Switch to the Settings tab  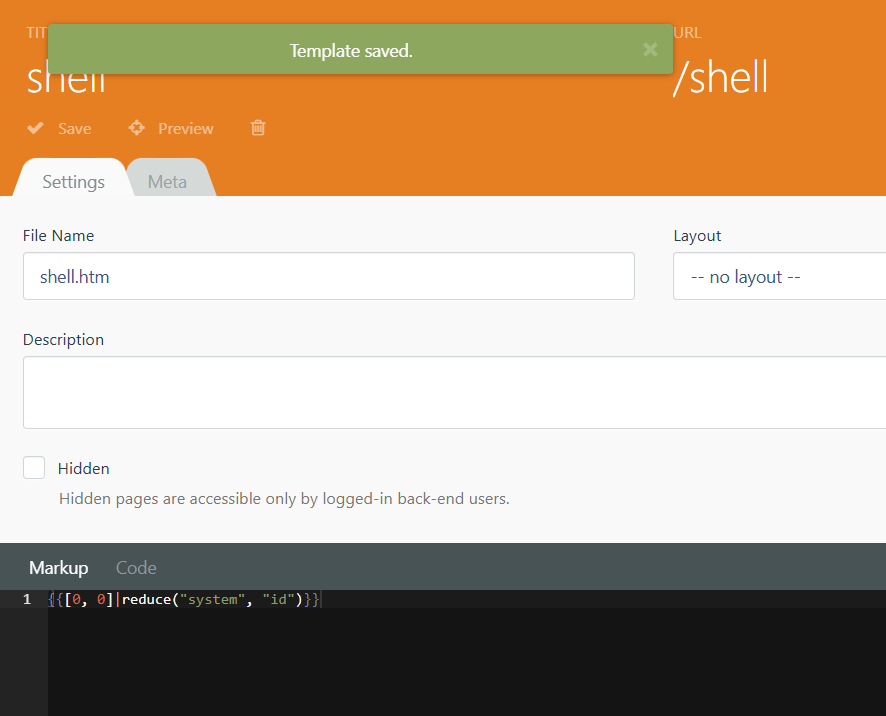(73, 181)
